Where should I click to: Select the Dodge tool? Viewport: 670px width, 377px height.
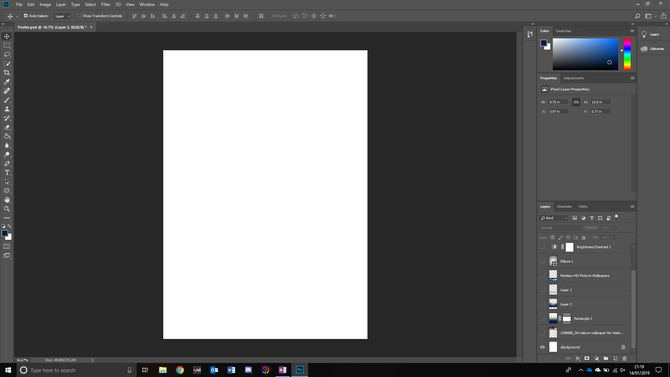(7, 154)
